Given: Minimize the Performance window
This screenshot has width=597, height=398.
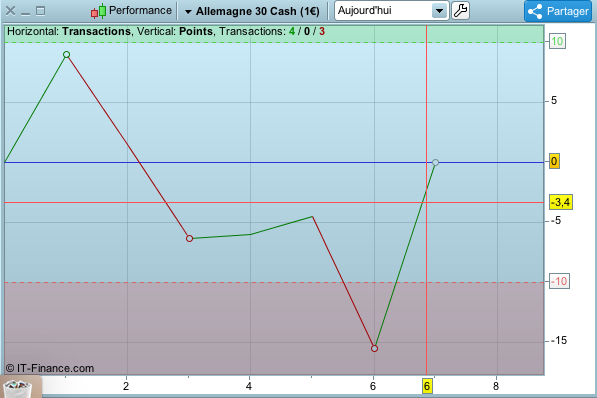Looking at the screenshot, I should tap(26, 14).
